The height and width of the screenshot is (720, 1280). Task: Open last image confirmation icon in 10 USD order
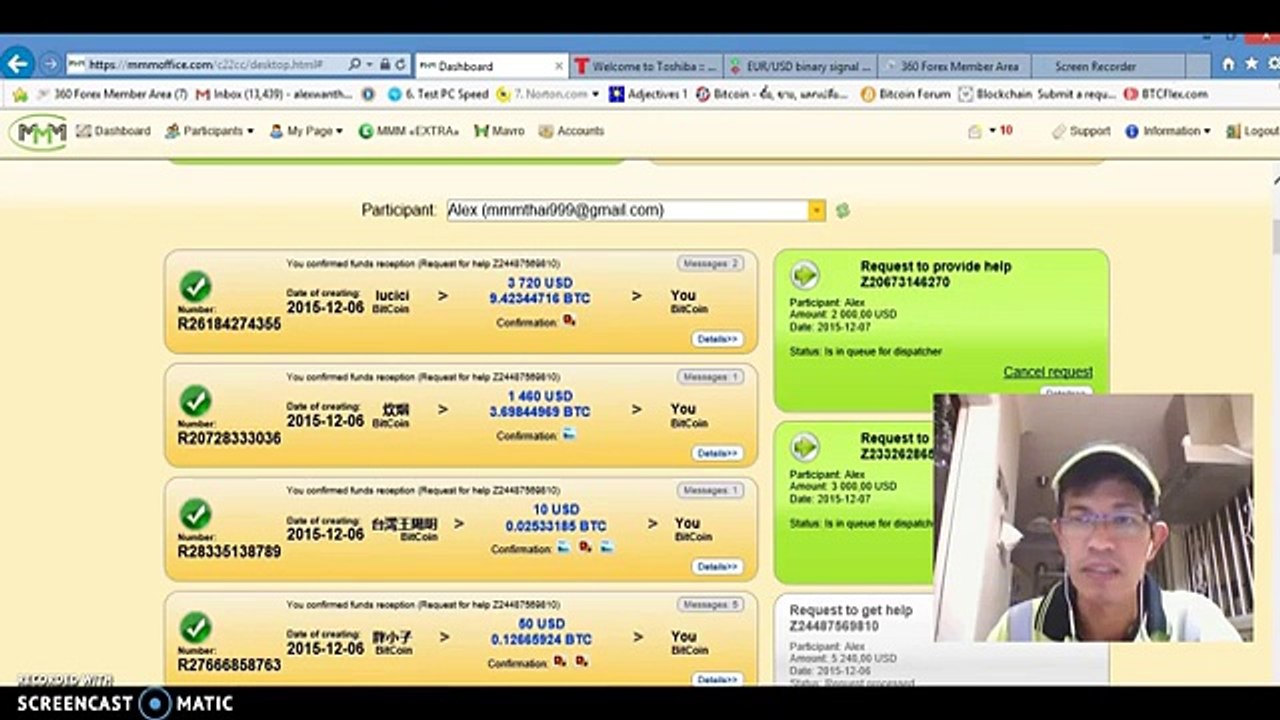tap(607, 547)
